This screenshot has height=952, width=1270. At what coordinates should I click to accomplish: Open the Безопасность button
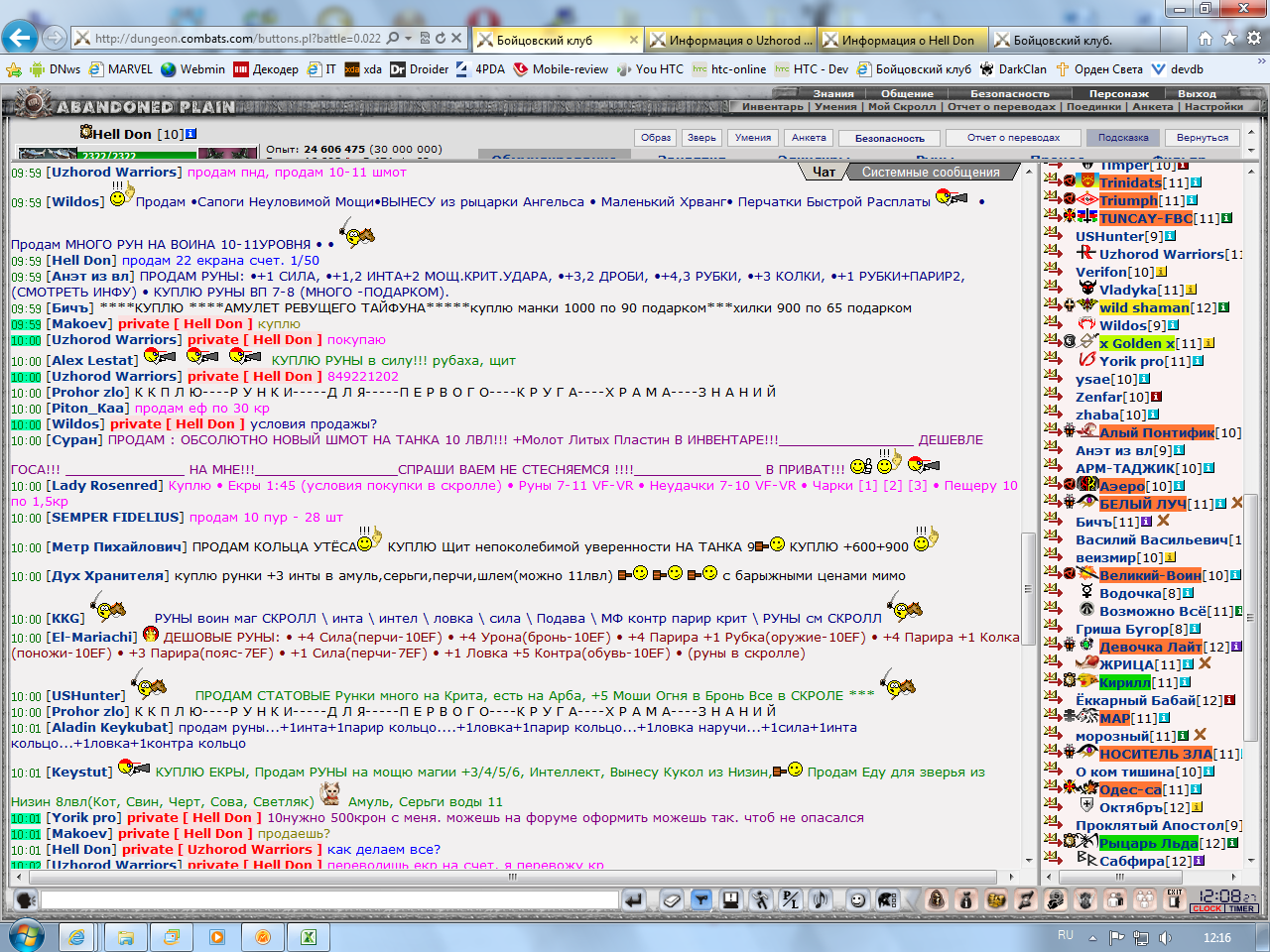point(890,138)
